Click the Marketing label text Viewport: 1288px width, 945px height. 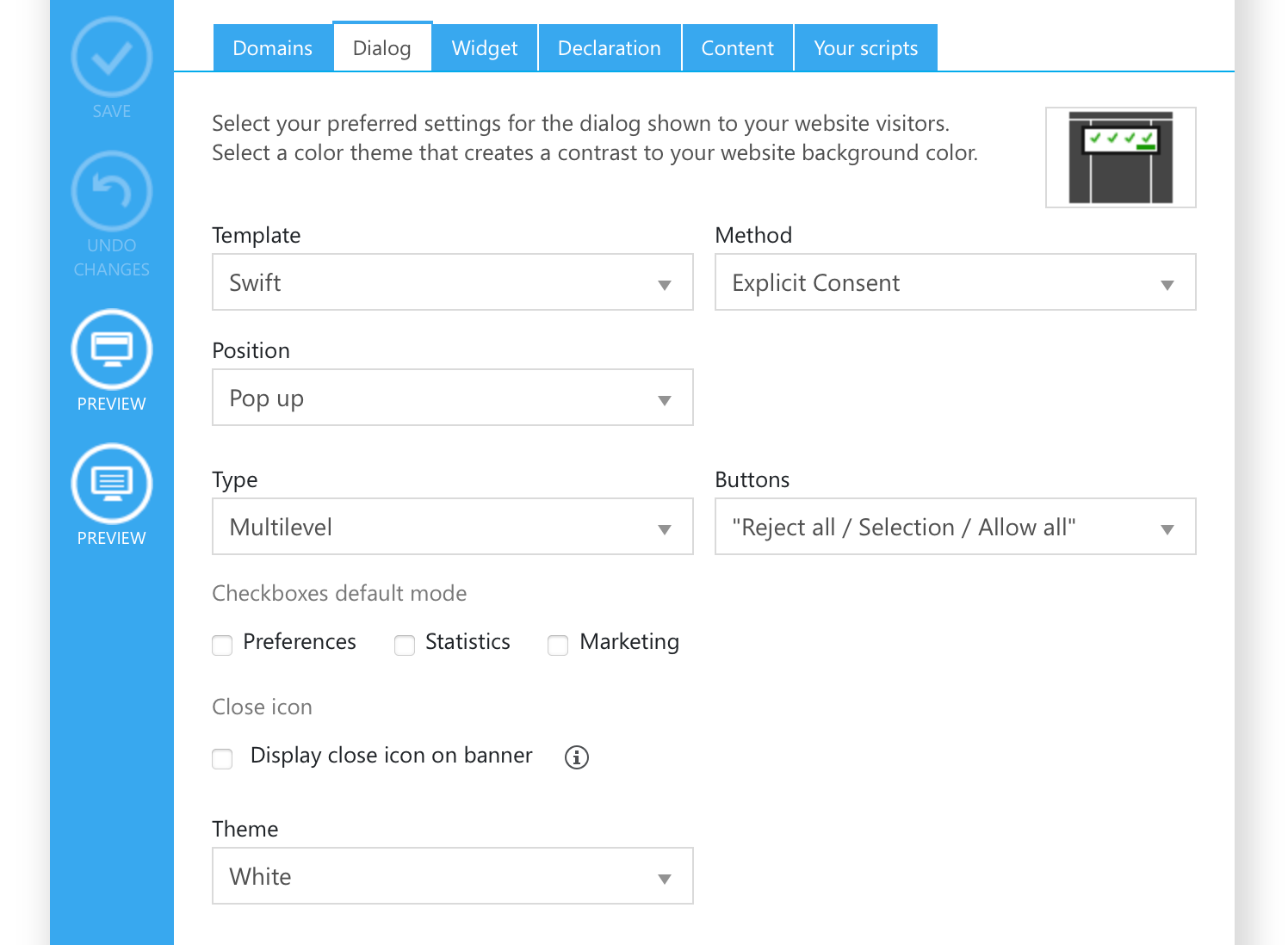tap(629, 642)
